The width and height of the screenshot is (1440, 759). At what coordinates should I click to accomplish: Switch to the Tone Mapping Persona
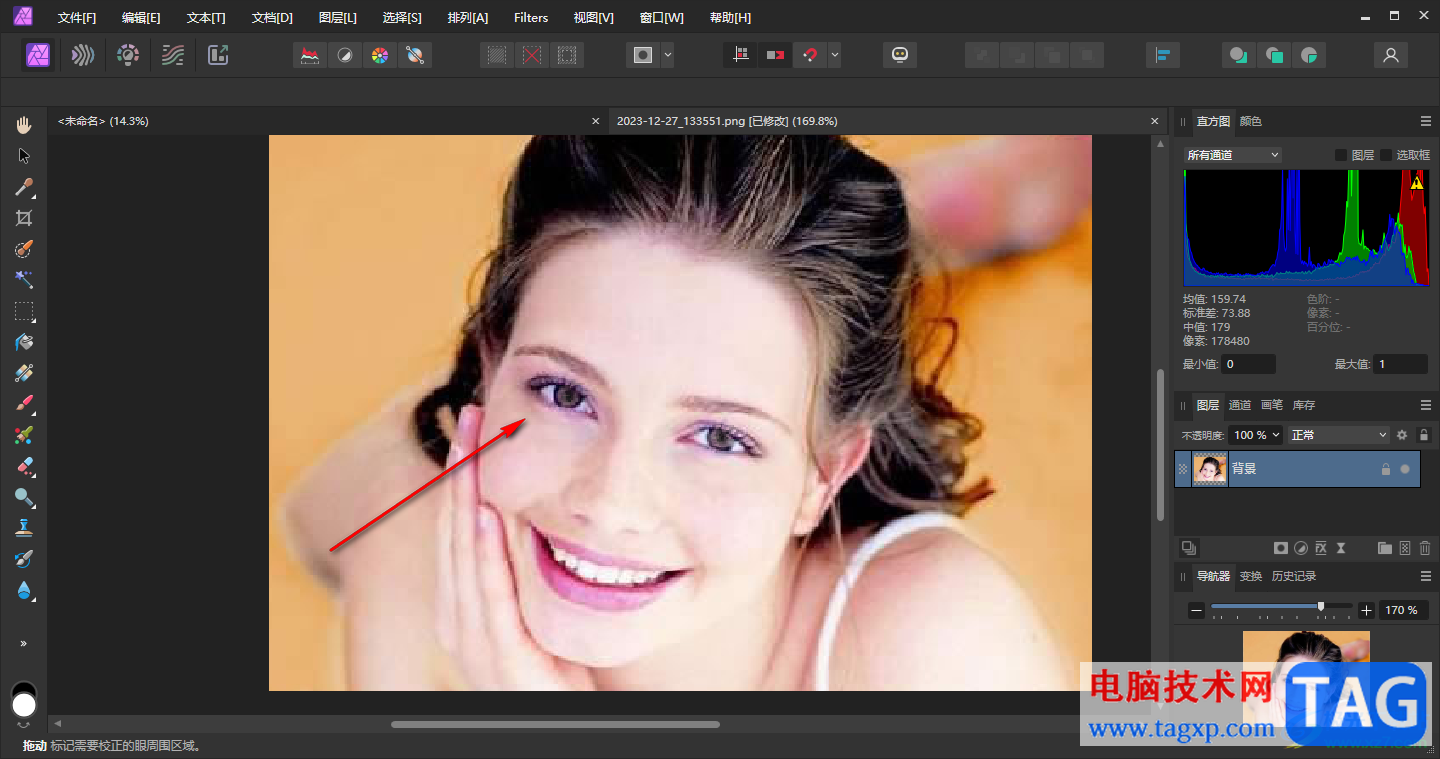tap(173, 55)
